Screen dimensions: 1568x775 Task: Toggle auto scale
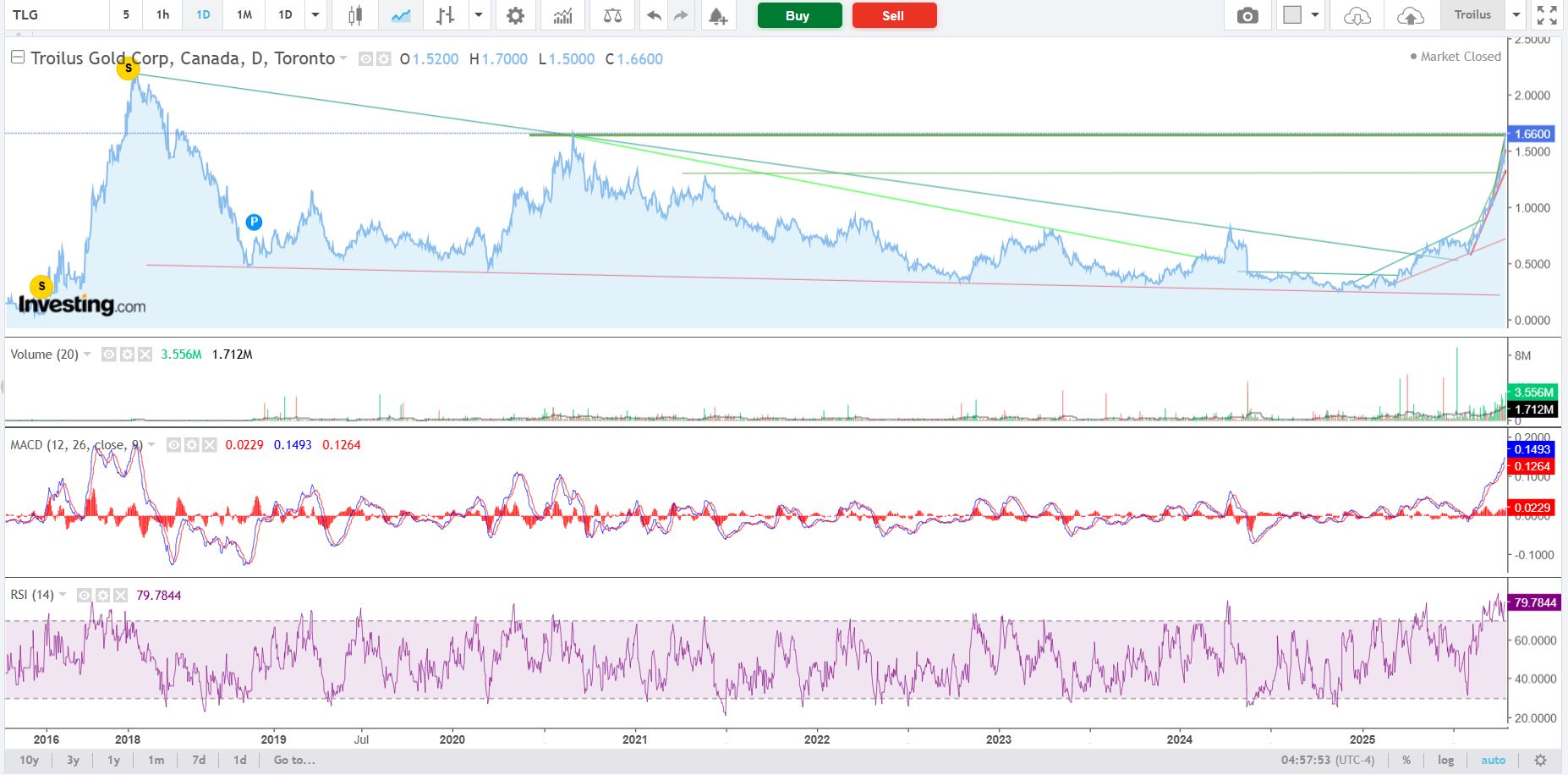(x=1493, y=760)
